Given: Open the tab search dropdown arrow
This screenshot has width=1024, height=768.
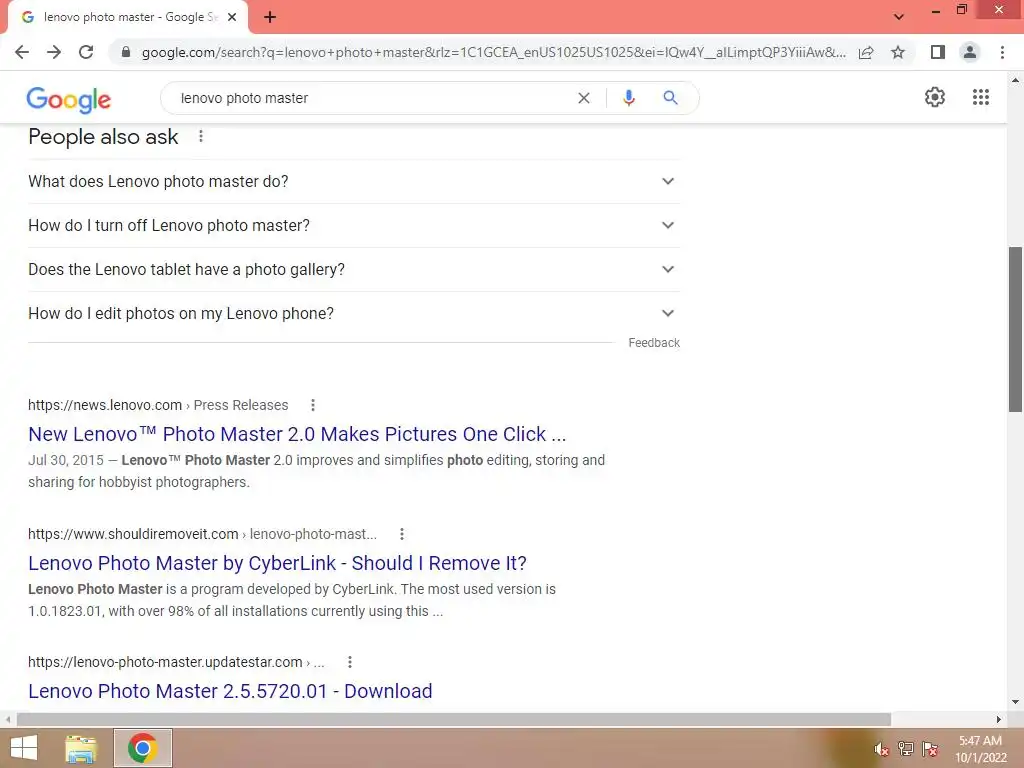Looking at the screenshot, I should [899, 17].
